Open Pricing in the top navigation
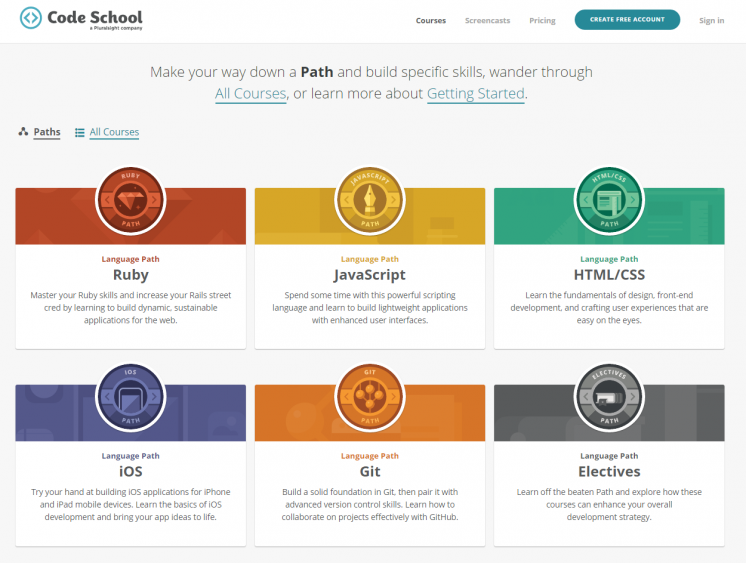Screen dimensions: 746x563 click(542, 20)
